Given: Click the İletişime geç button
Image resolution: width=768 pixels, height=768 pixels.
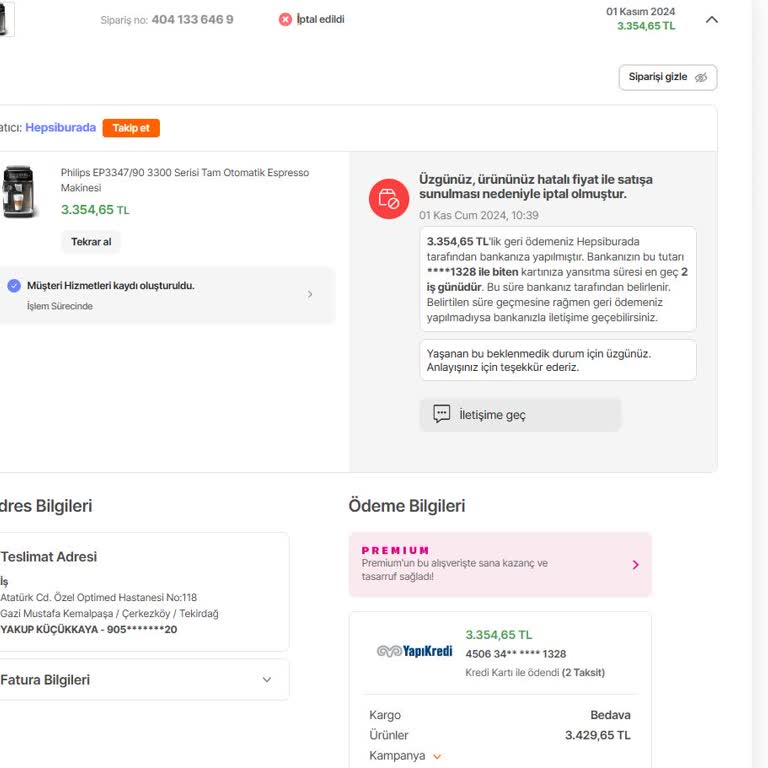Looking at the screenshot, I should pyautogui.click(x=520, y=414).
